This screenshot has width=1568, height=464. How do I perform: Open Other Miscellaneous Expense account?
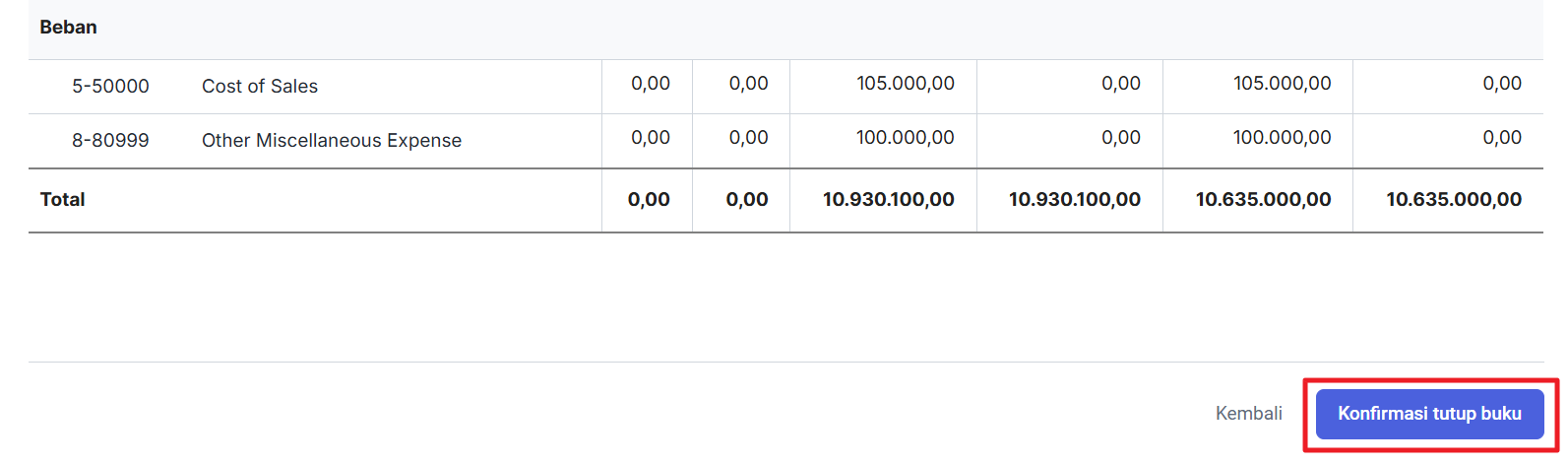[x=332, y=140]
